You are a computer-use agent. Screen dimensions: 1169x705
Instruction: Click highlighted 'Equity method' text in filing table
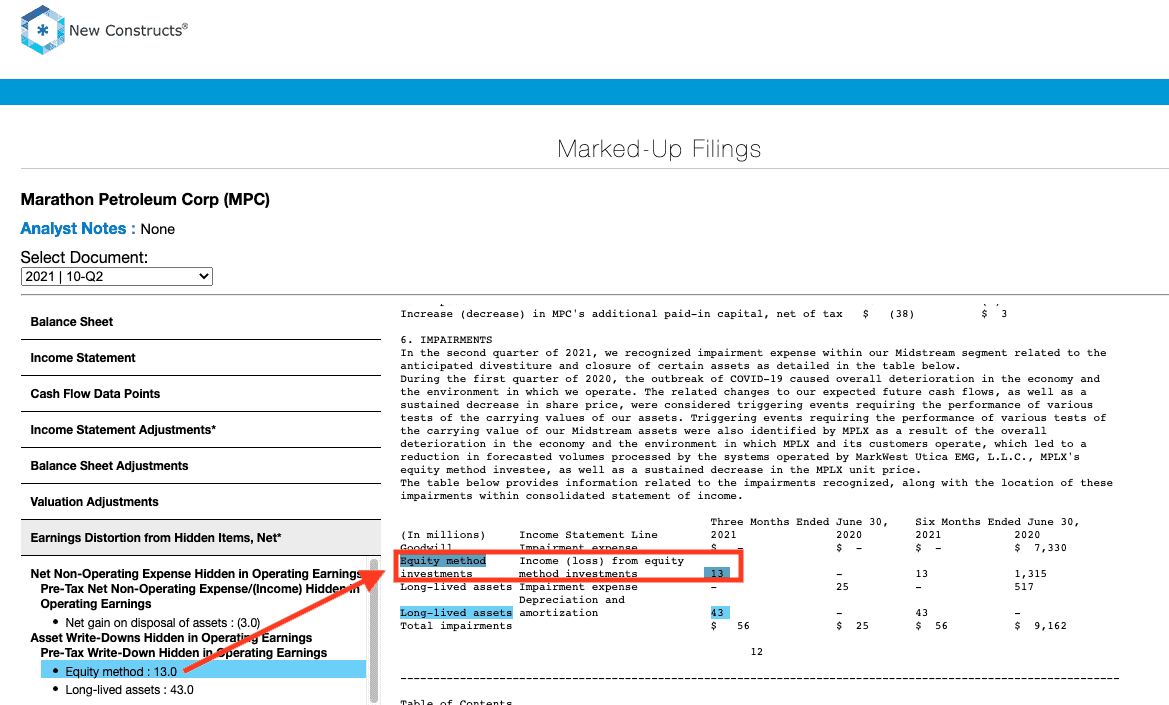pyautogui.click(x=443, y=561)
